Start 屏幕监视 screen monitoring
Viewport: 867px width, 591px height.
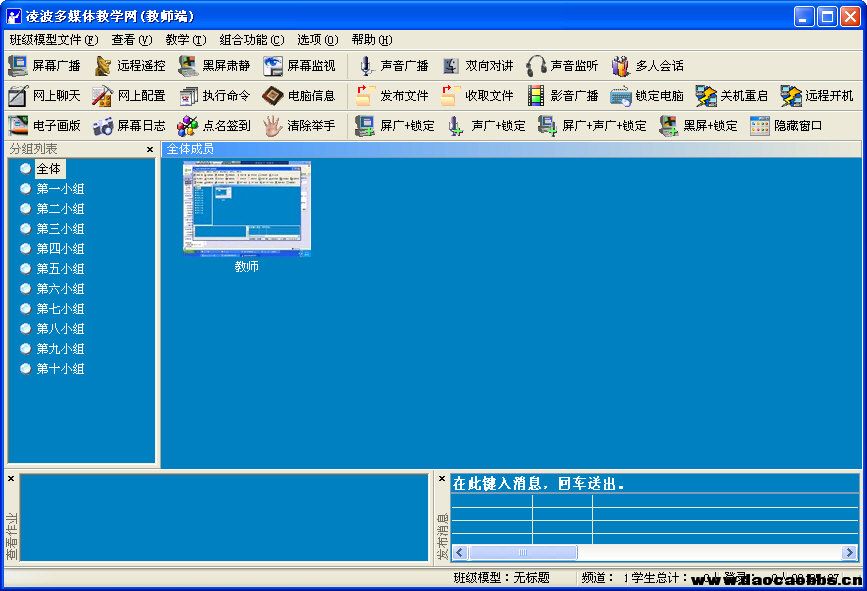273,66
